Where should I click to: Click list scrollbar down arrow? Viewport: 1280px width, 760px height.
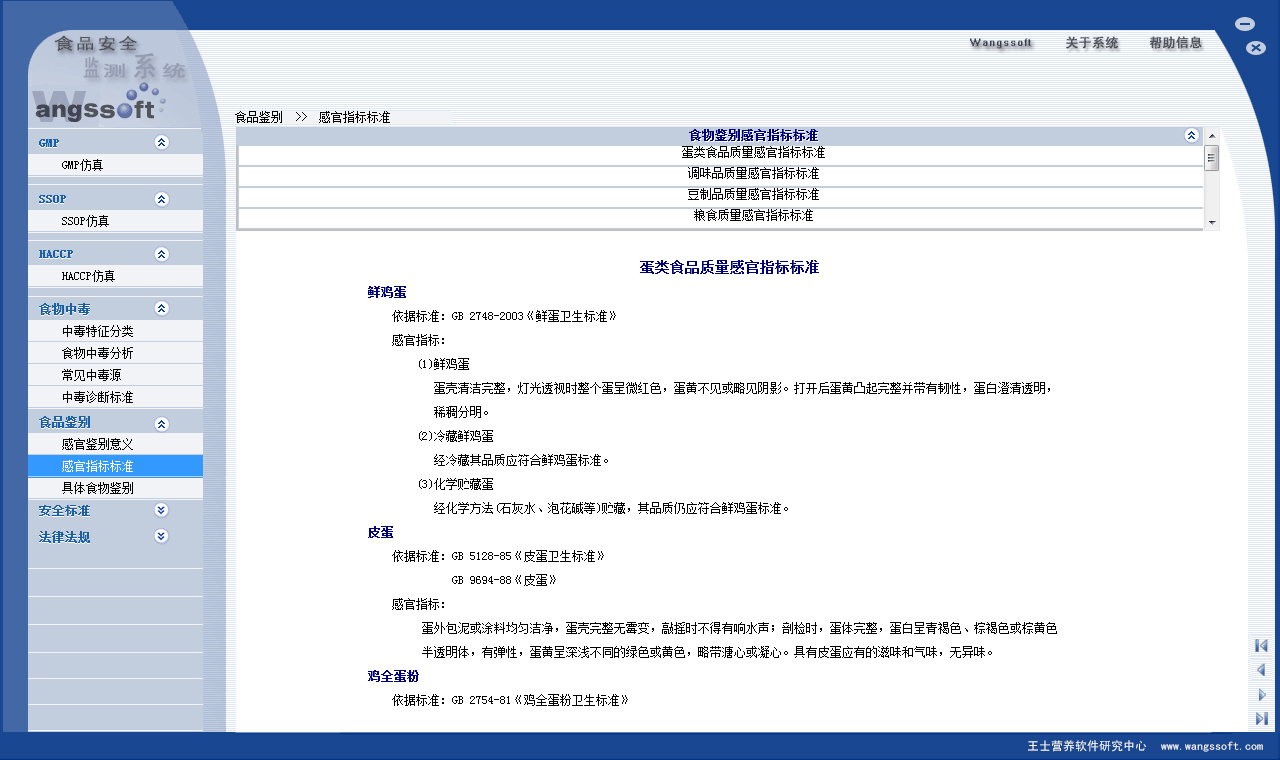point(1212,222)
